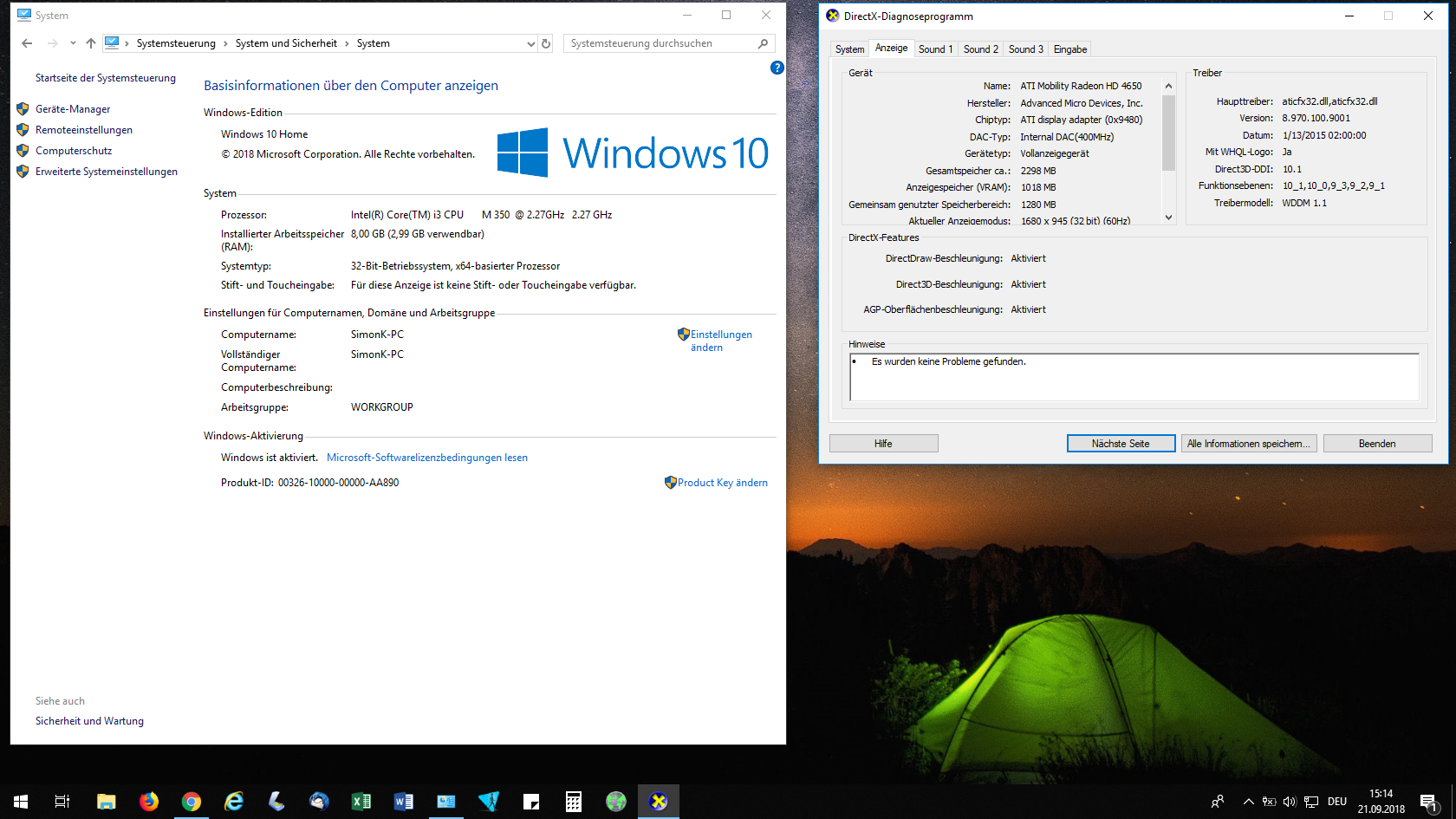The width and height of the screenshot is (1456, 819).
Task: Select the Anzeige tab
Action: pos(891,49)
